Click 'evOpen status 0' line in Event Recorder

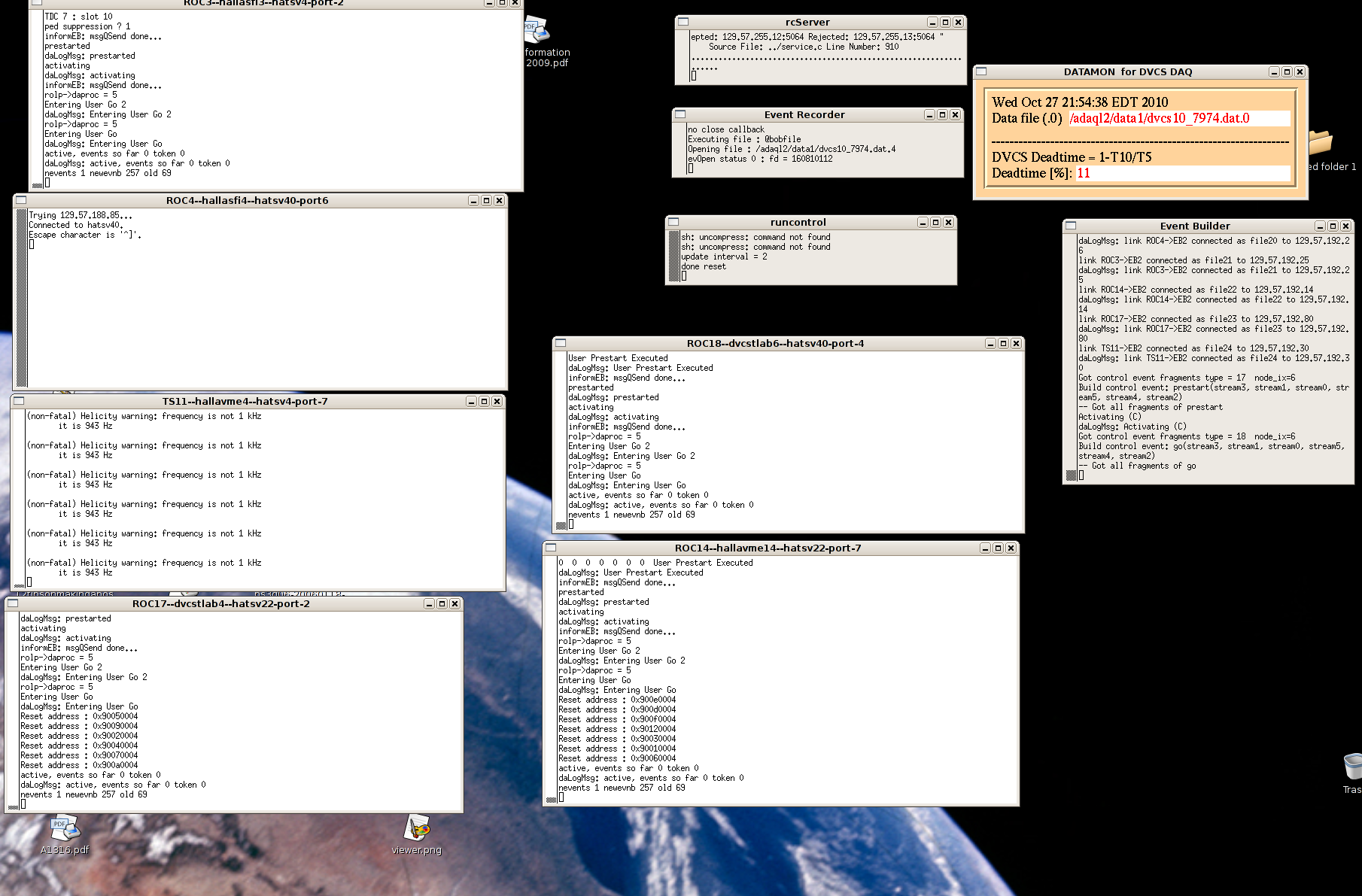(760, 159)
